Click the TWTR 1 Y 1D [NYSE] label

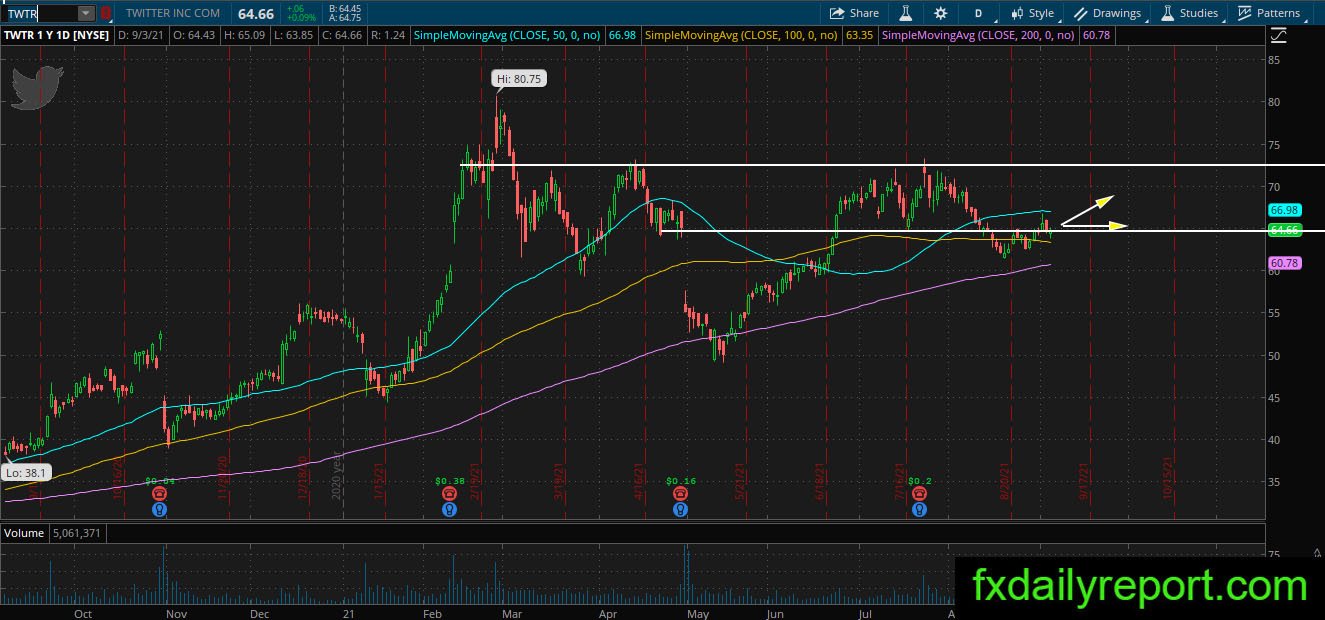56,35
